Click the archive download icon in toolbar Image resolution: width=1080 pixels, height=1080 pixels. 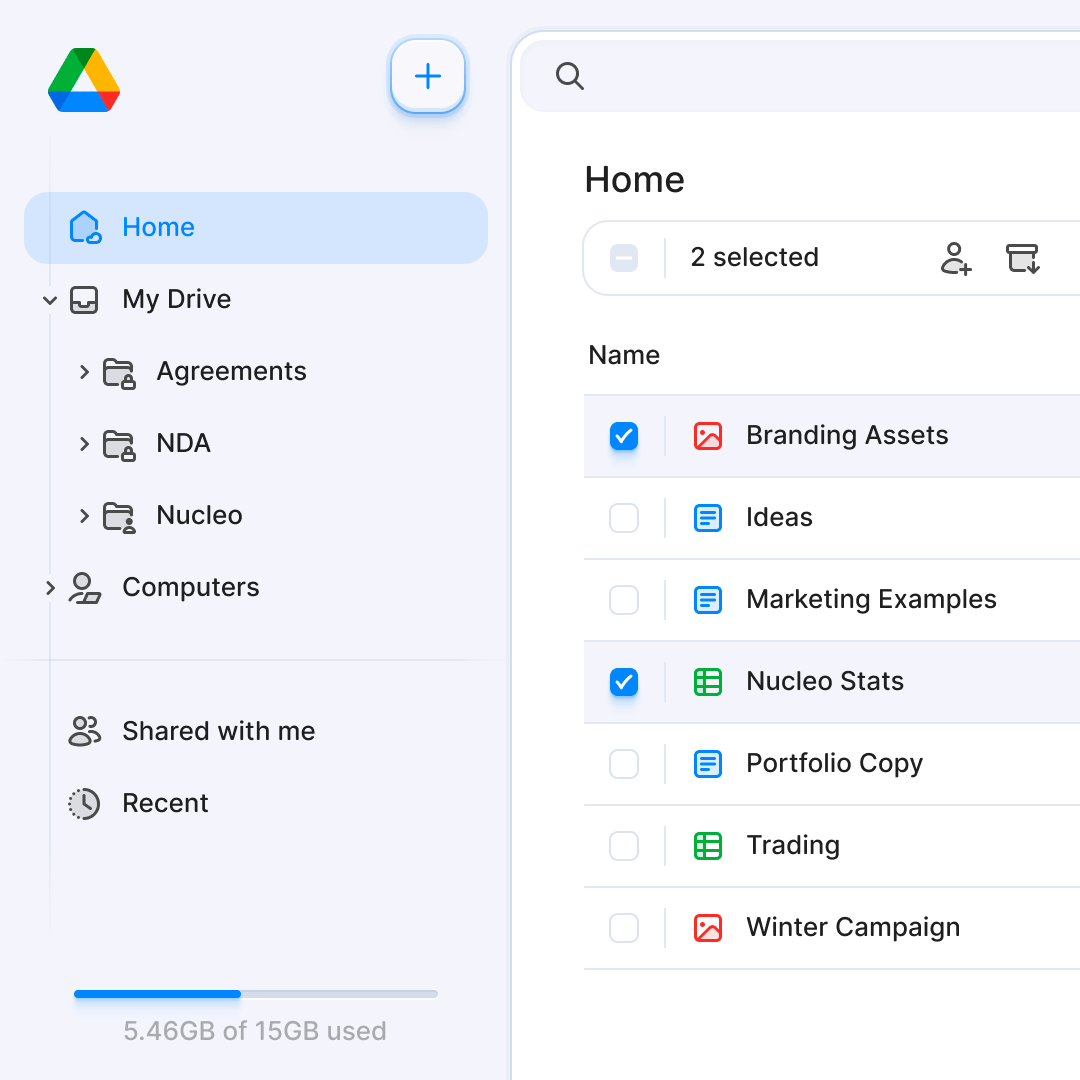(x=1022, y=258)
